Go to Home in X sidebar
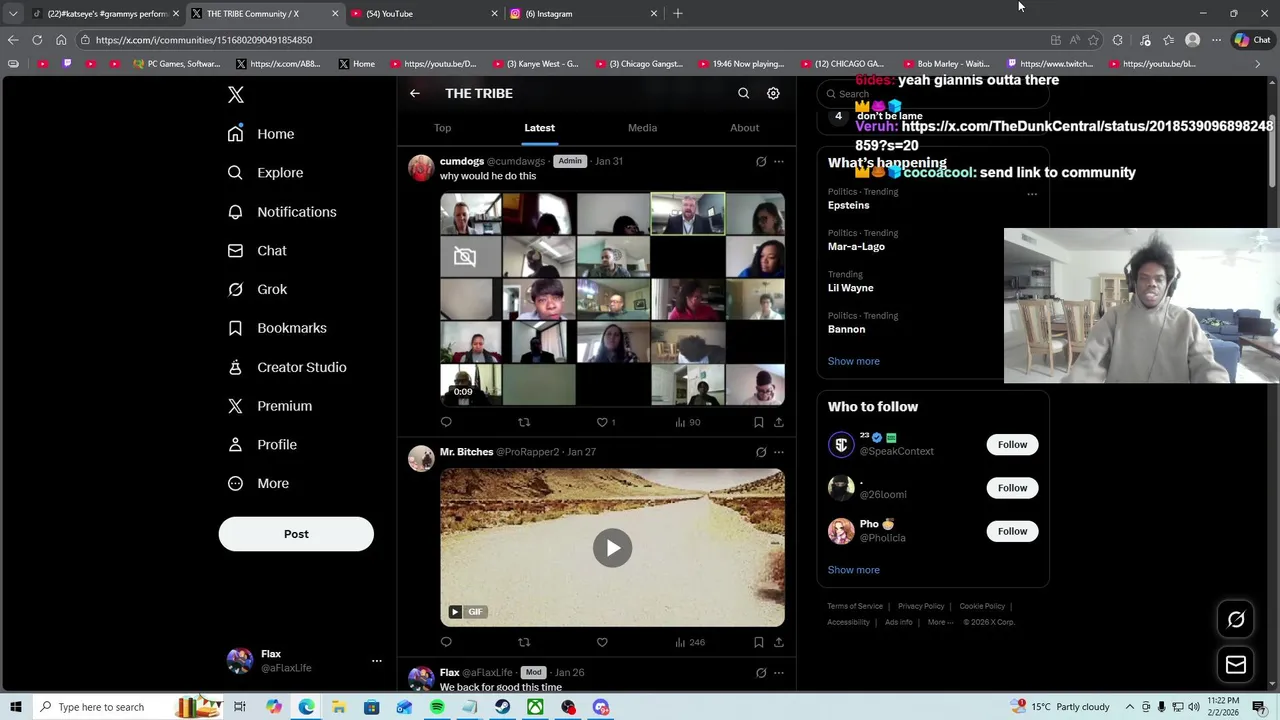The image size is (1280, 720). [x=262, y=134]
